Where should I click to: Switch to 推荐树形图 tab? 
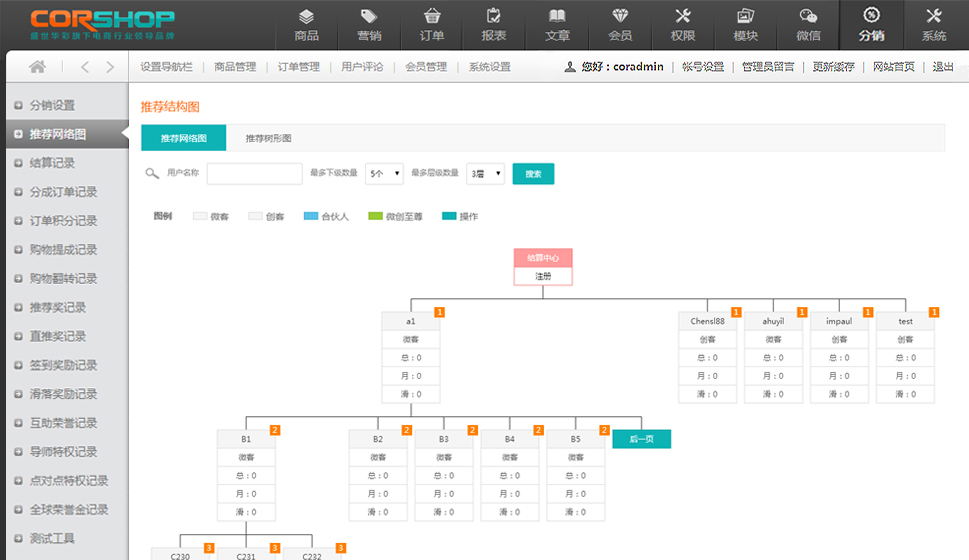[268, 138]
